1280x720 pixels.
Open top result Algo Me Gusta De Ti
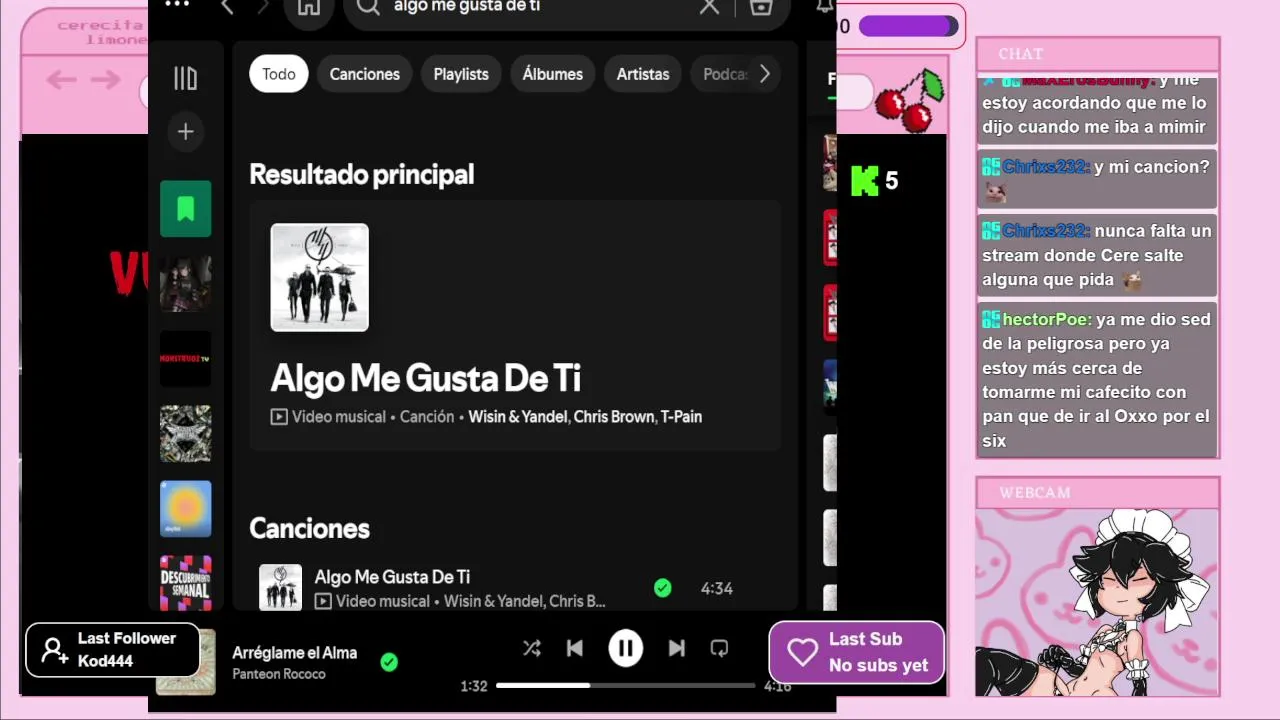tap(426, 378)
